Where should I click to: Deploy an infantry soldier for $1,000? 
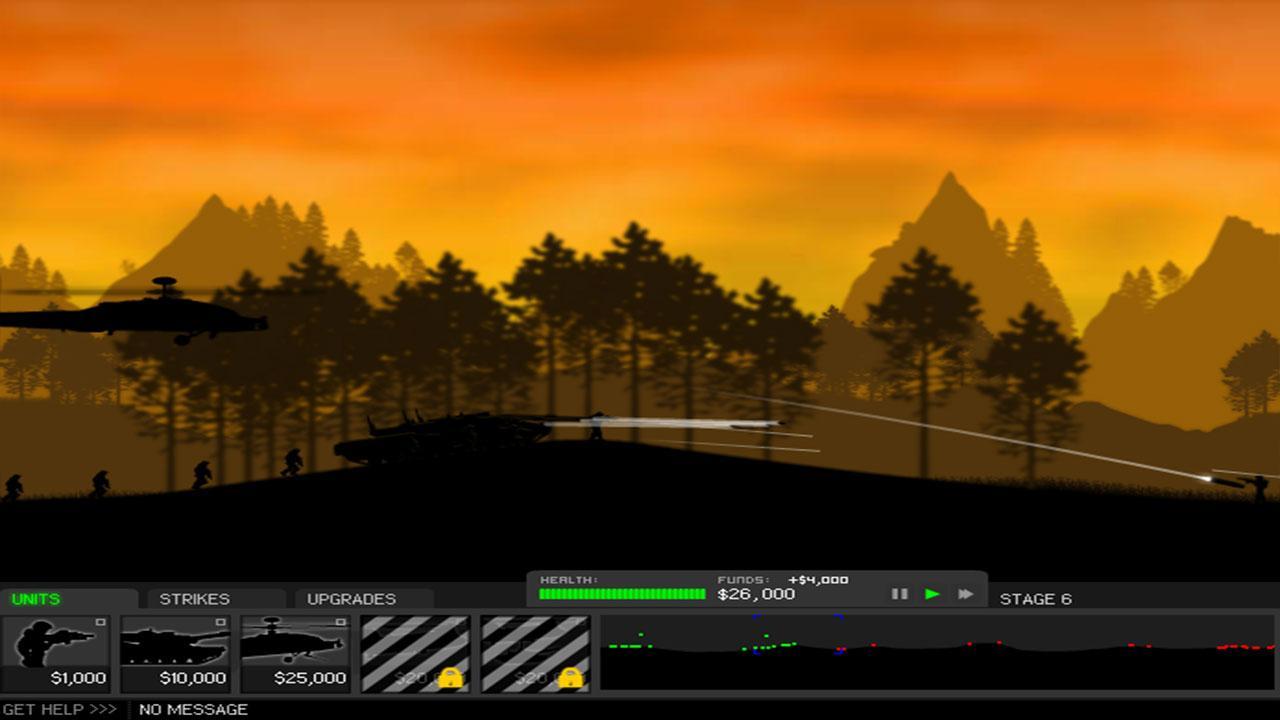point(55,653)
